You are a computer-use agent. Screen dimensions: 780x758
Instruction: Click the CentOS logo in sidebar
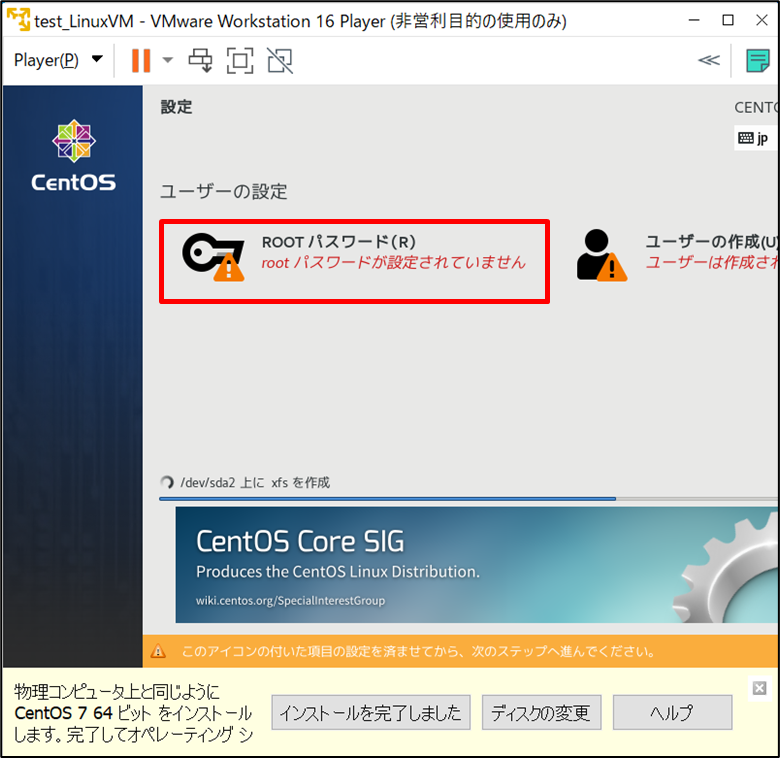74,155
